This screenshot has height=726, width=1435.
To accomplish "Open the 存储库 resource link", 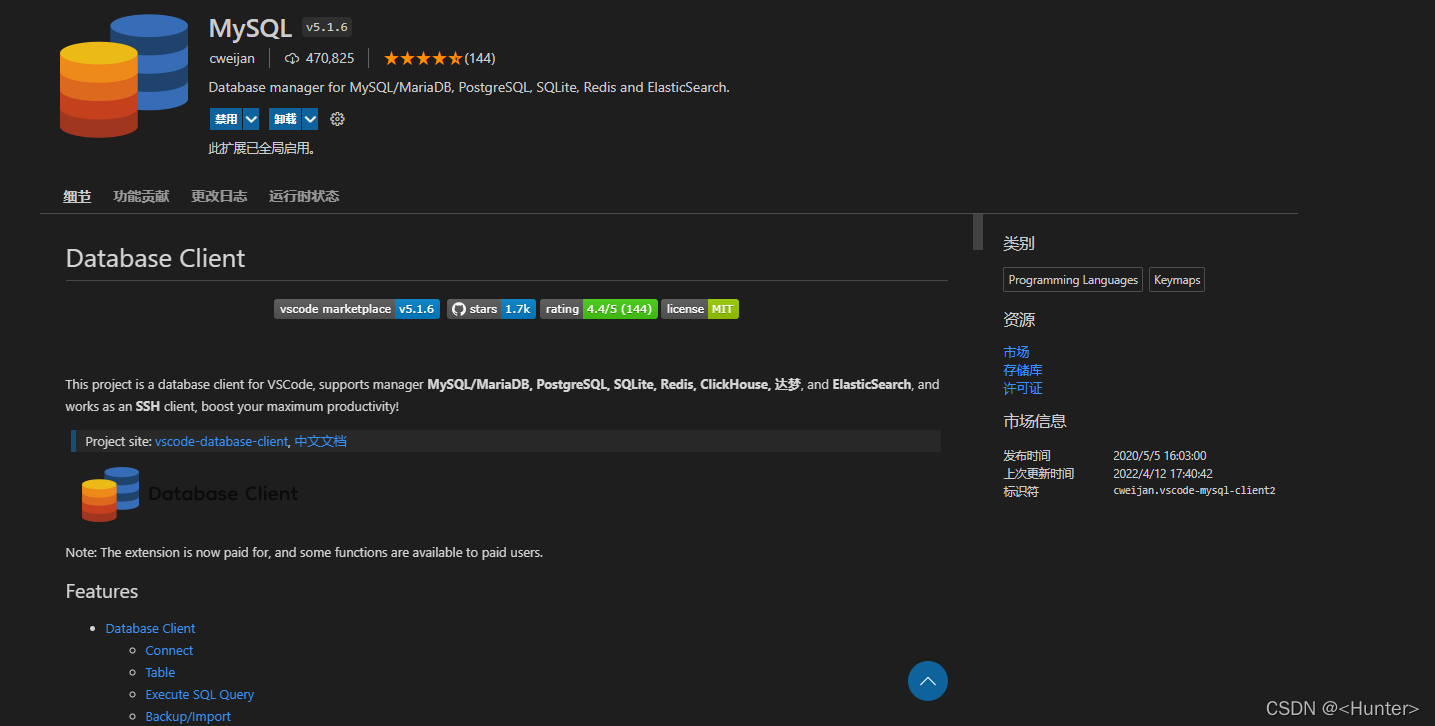I will click(1023, 370).
